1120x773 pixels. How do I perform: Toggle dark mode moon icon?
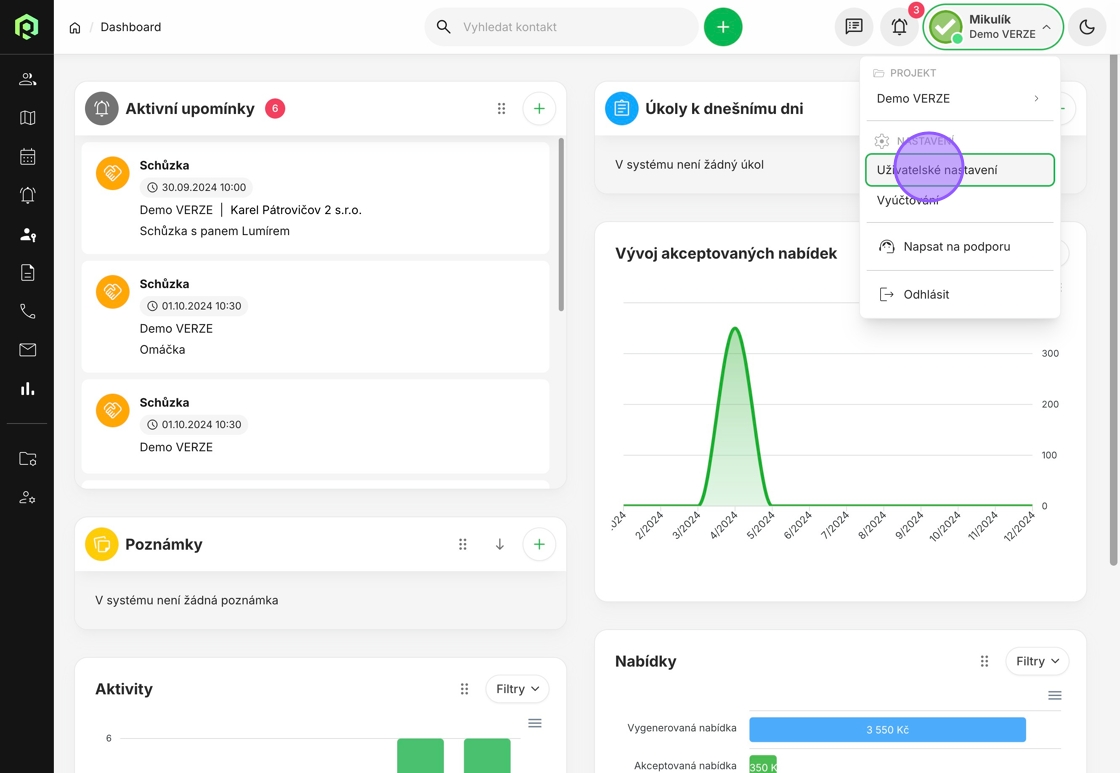click(x=1087, y=27)
